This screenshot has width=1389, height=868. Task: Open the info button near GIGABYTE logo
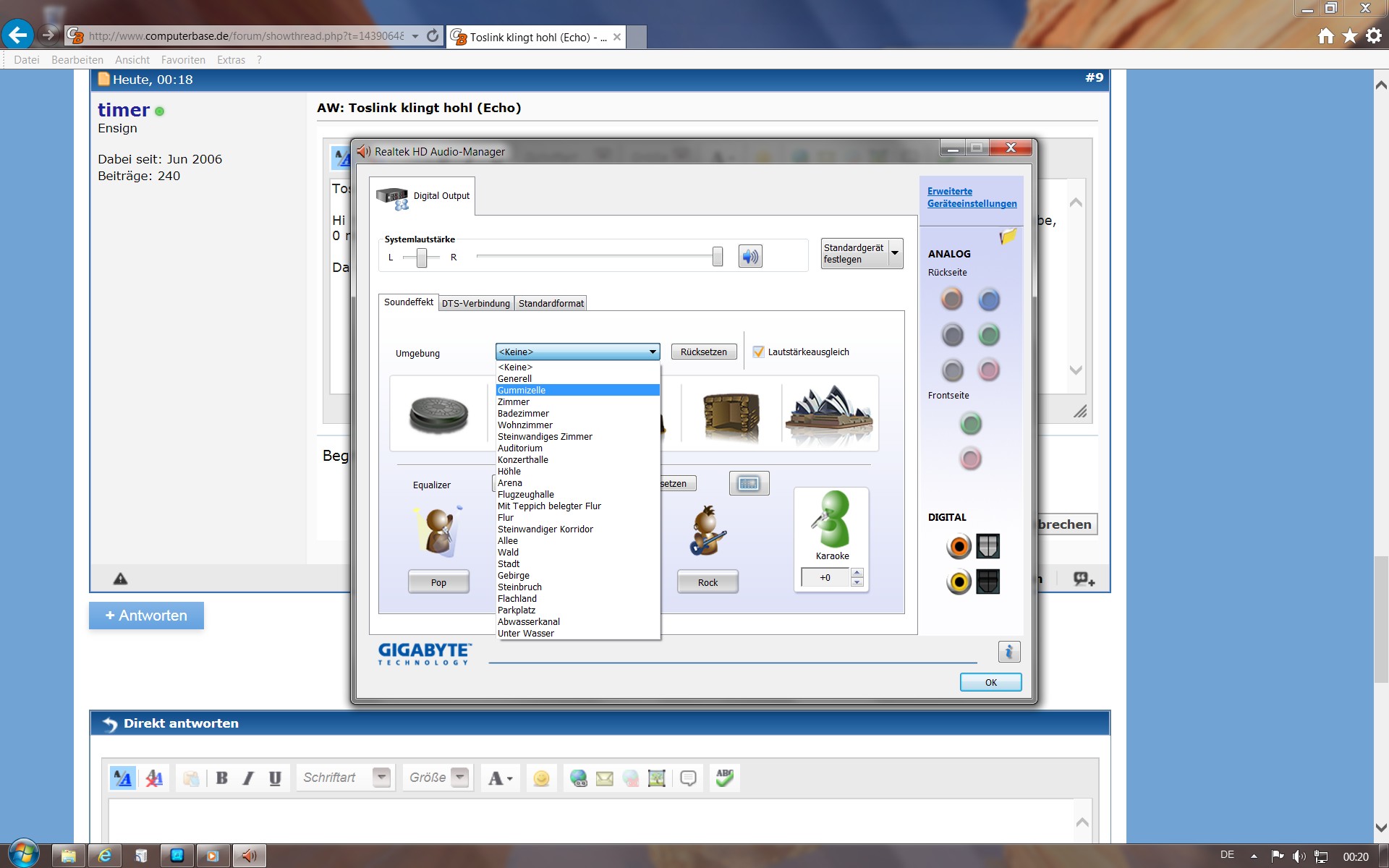tap(1008, 652)
